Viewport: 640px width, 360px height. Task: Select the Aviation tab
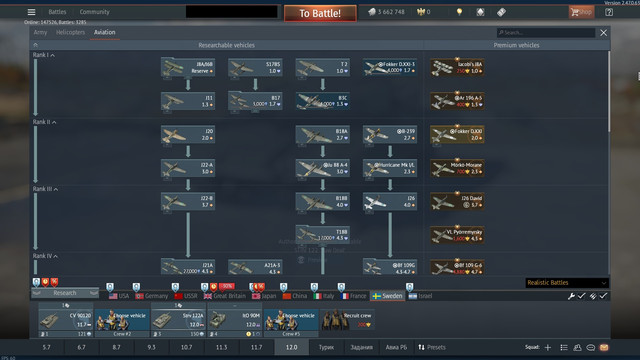click(x=104, y=32)
